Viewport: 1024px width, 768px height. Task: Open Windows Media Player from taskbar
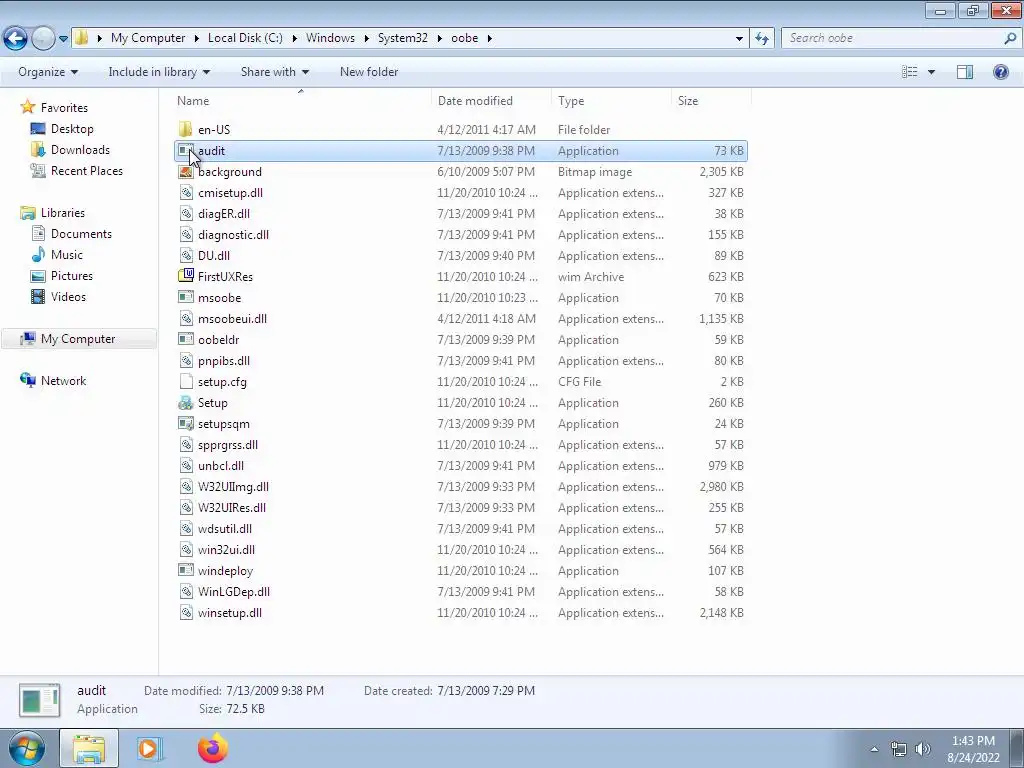(x=149, y=748)
